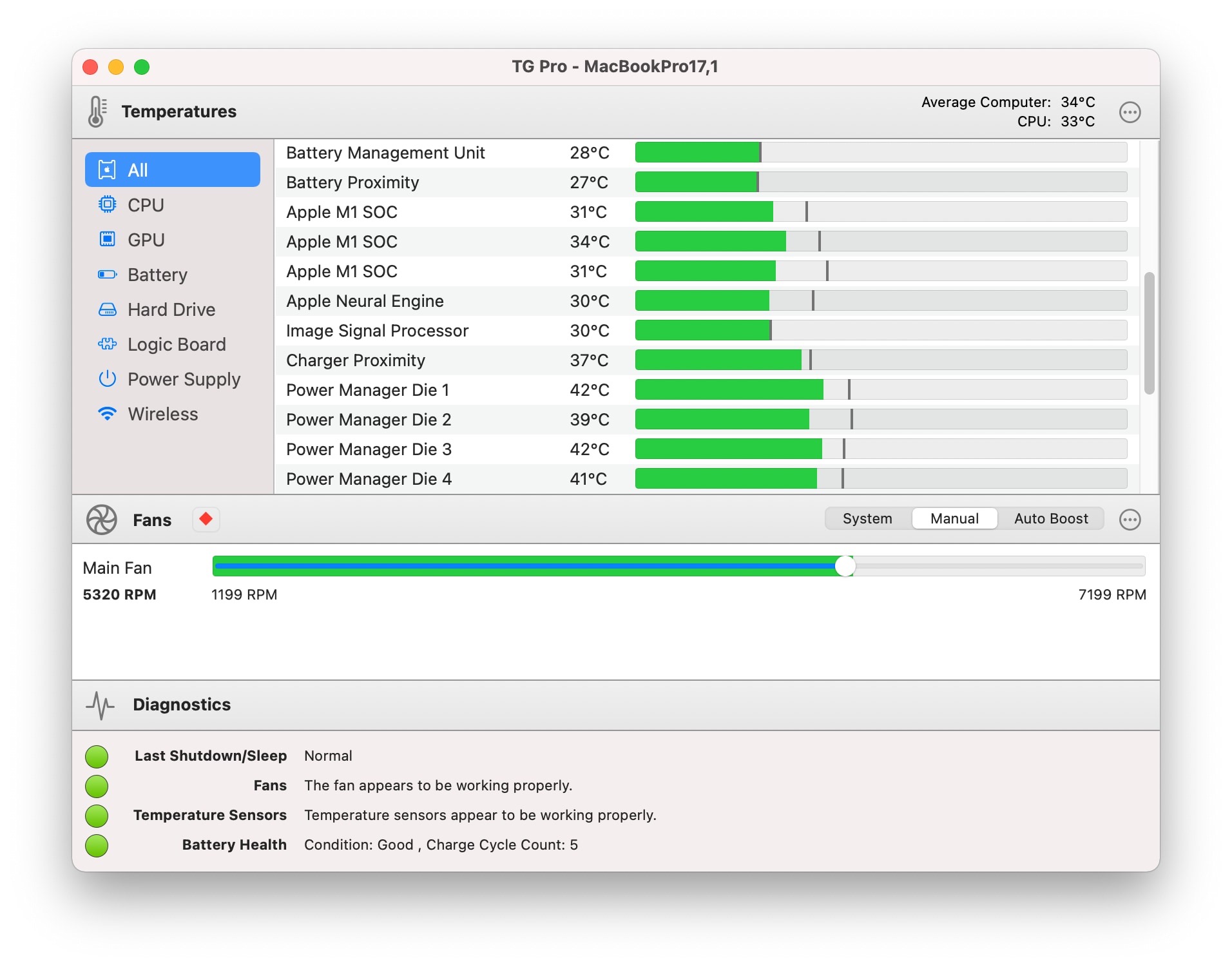
Task: Switch fan control to Auto Boost mode
Action: click(x=1051, y=519)
